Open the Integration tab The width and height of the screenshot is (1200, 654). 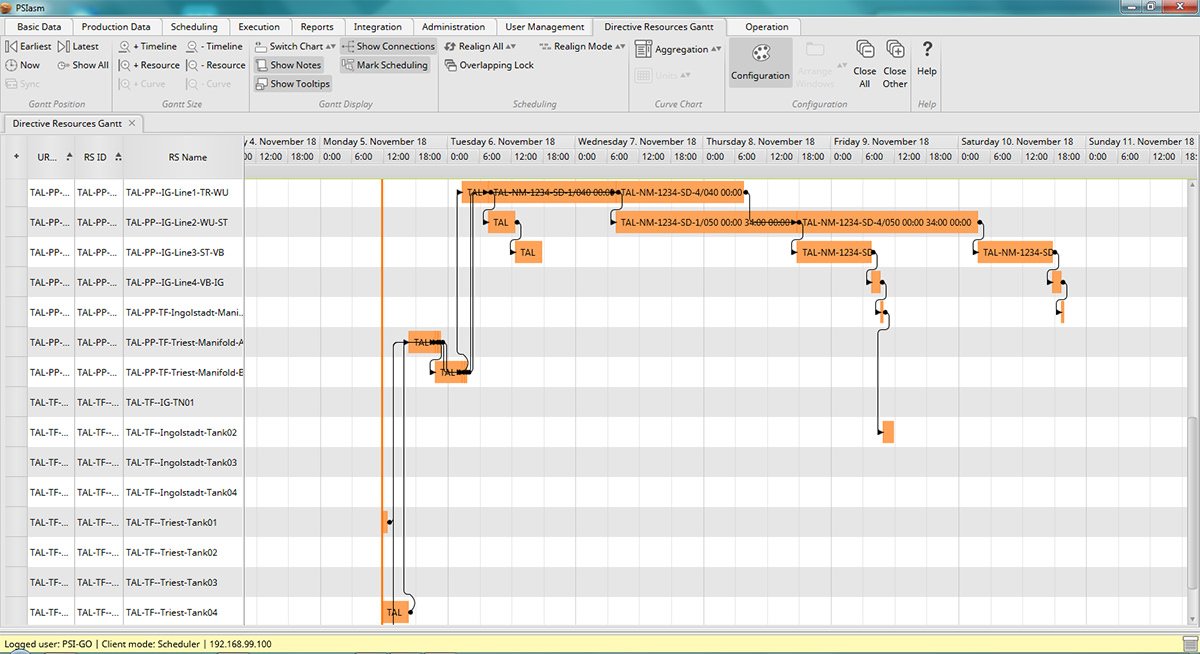[378, 27]
